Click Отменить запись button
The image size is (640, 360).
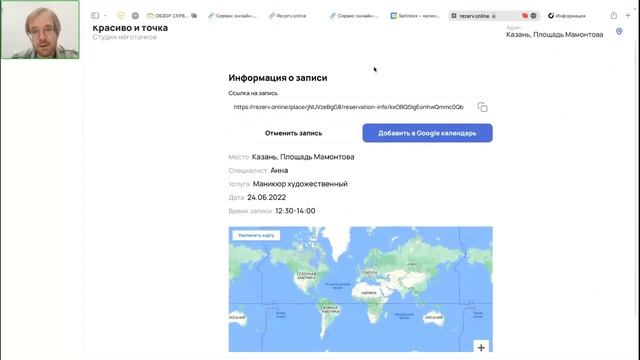coord(293,133)
